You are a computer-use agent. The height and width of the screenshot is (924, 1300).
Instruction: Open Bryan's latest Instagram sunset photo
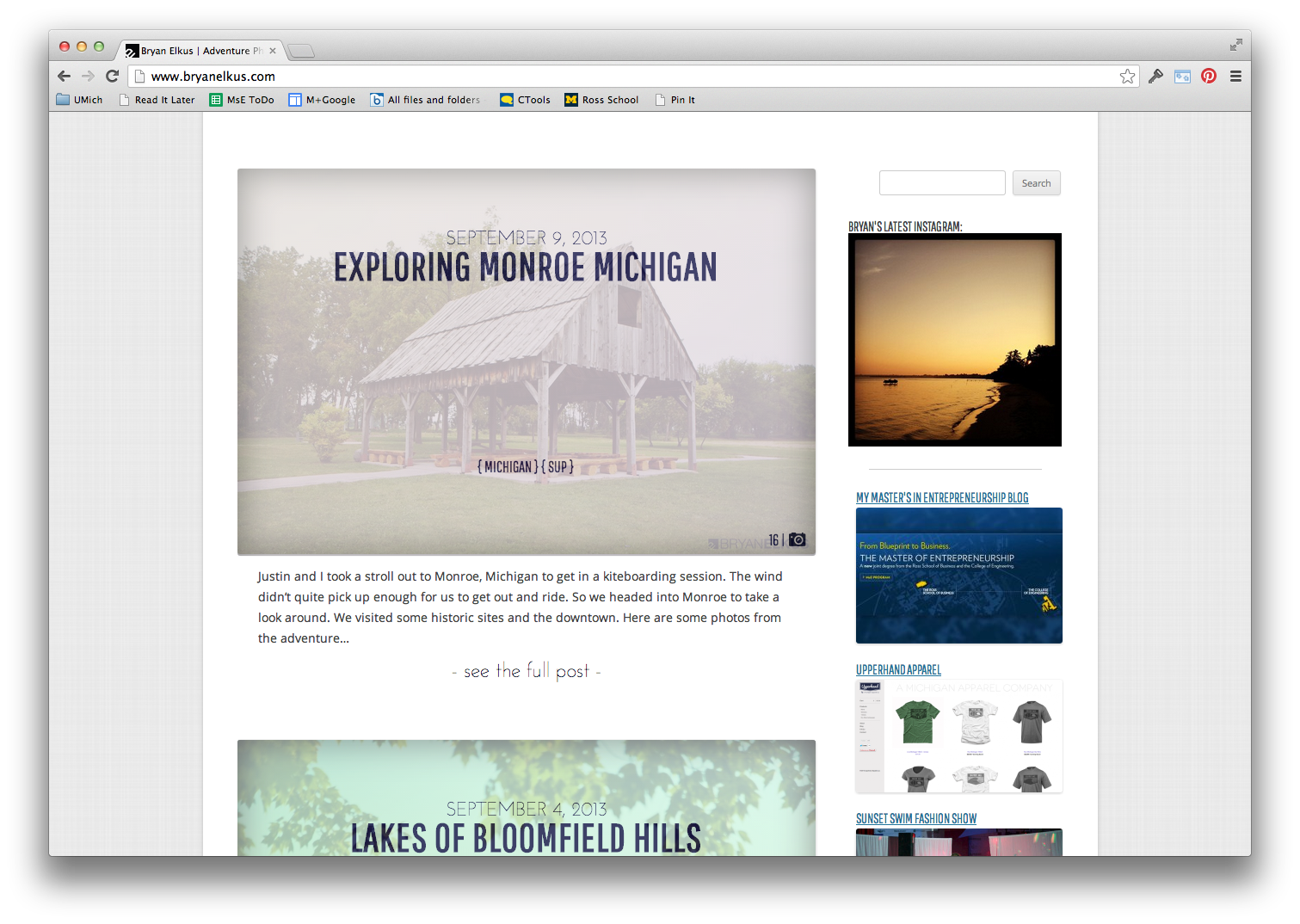[x=955, y=340]
